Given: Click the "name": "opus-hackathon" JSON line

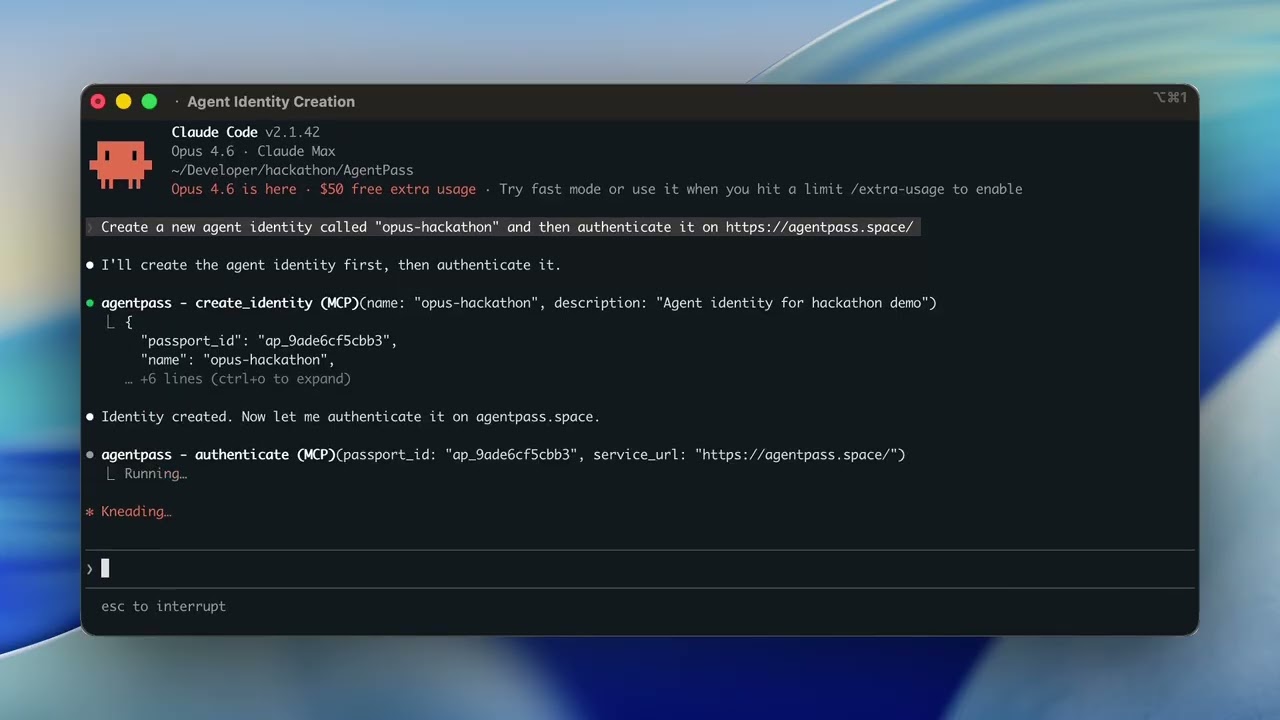Looking at the screenshot, I should 238,360.
